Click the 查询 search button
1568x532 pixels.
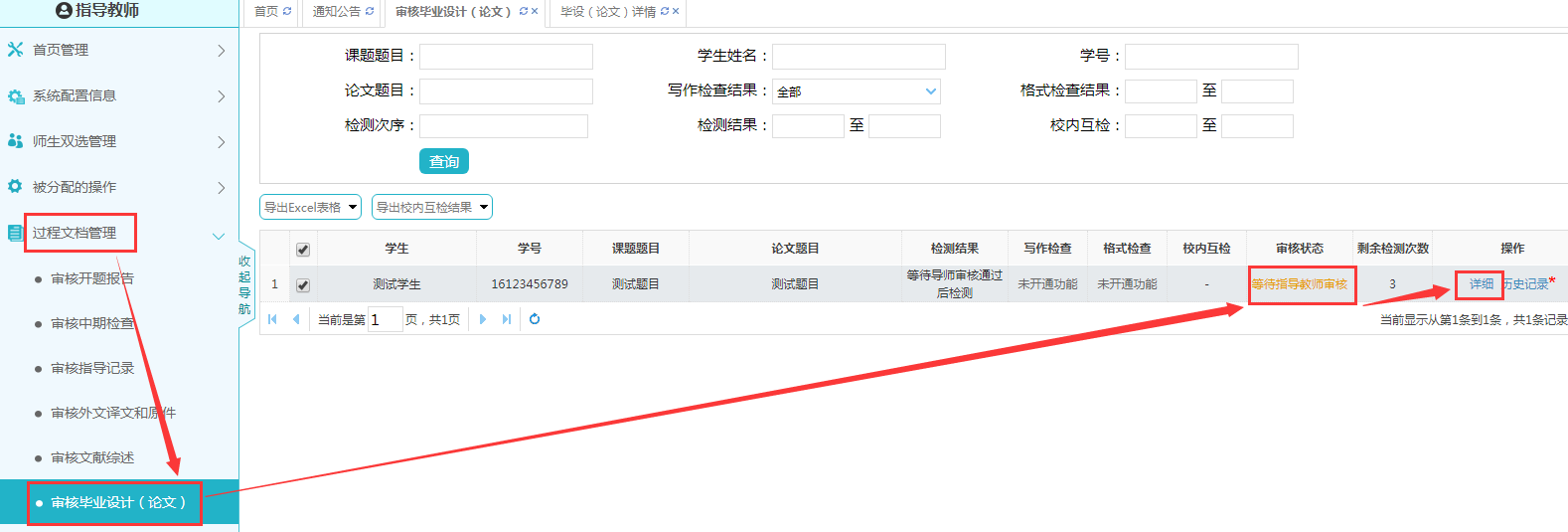click(443, 161)
